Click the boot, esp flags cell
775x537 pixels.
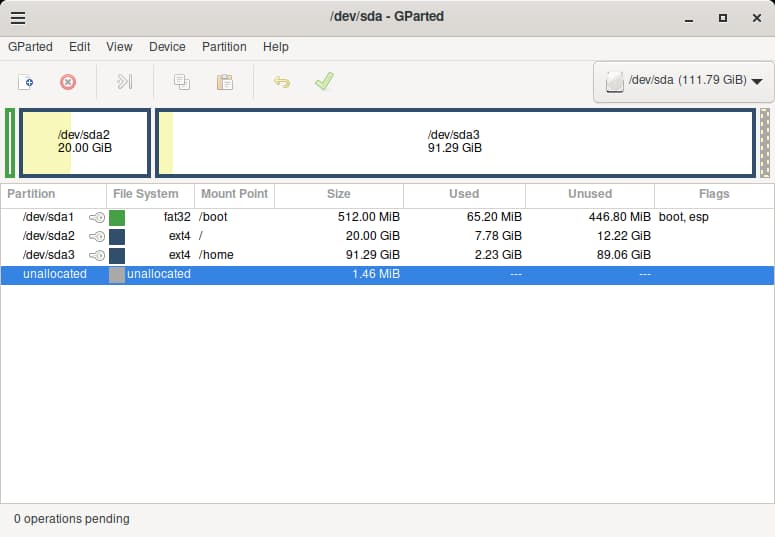(x=684, y=217)
